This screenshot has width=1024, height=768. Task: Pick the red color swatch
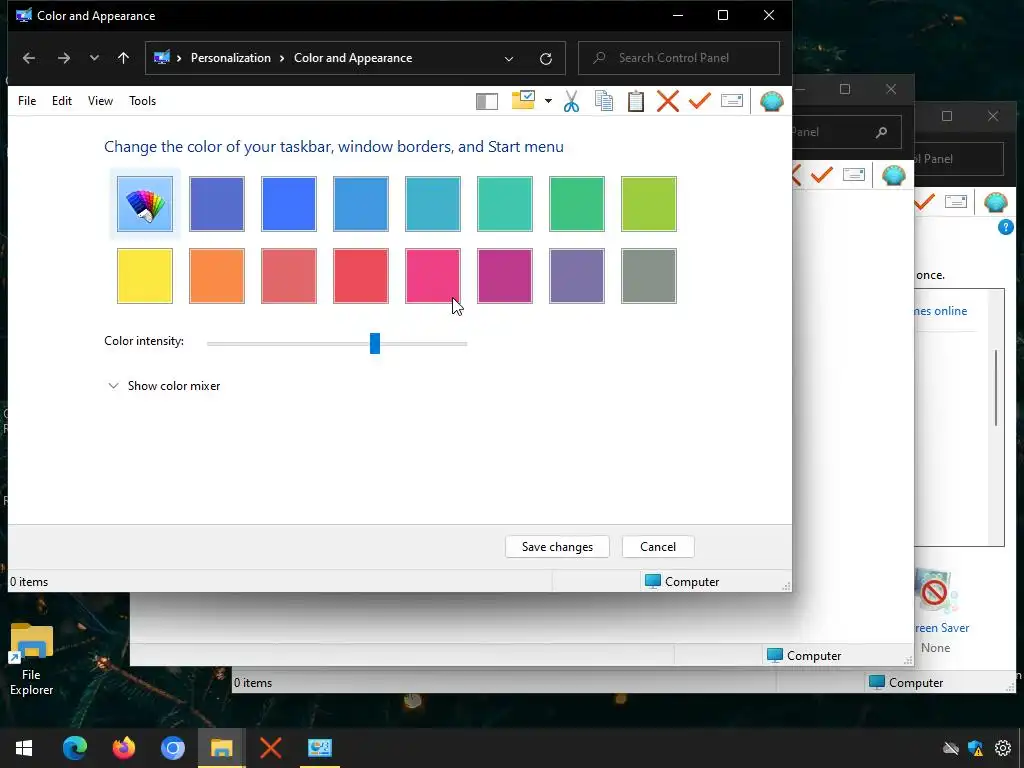(360, 276)
